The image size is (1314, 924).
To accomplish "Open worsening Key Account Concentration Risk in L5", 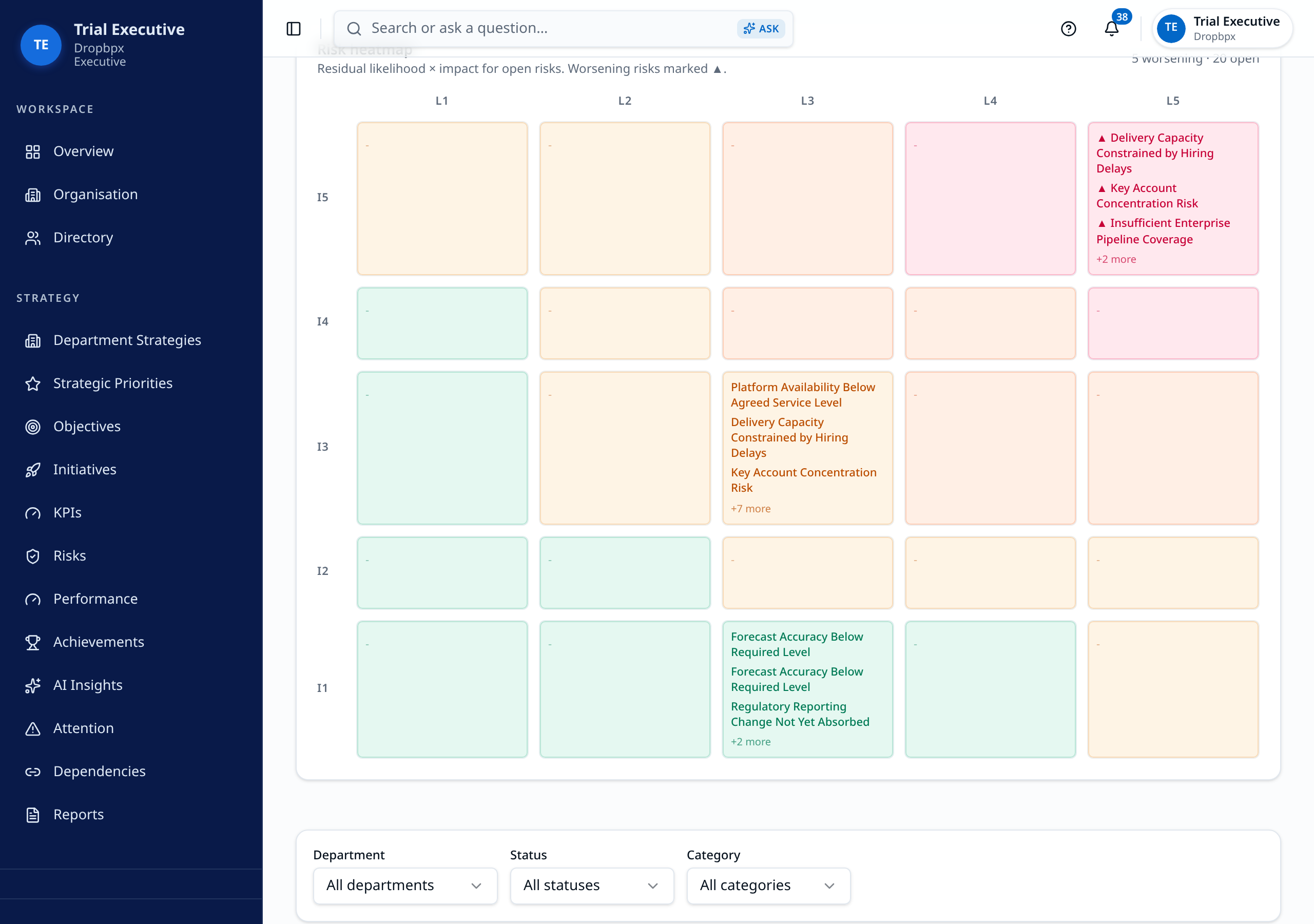I will pyautogui.click(x=1147, y=196).
